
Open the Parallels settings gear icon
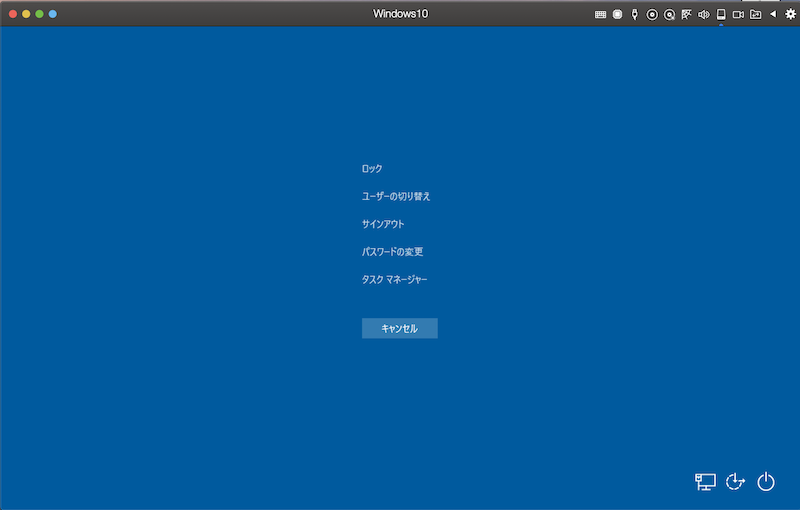tap(790, 14)
